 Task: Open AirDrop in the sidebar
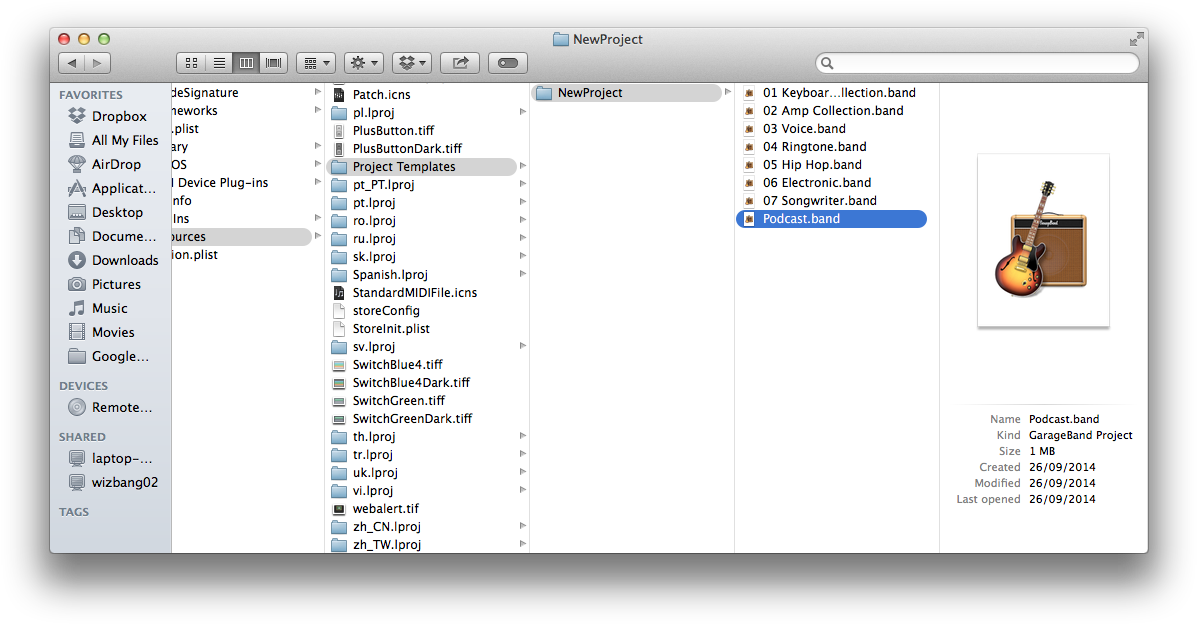point(105,164)
